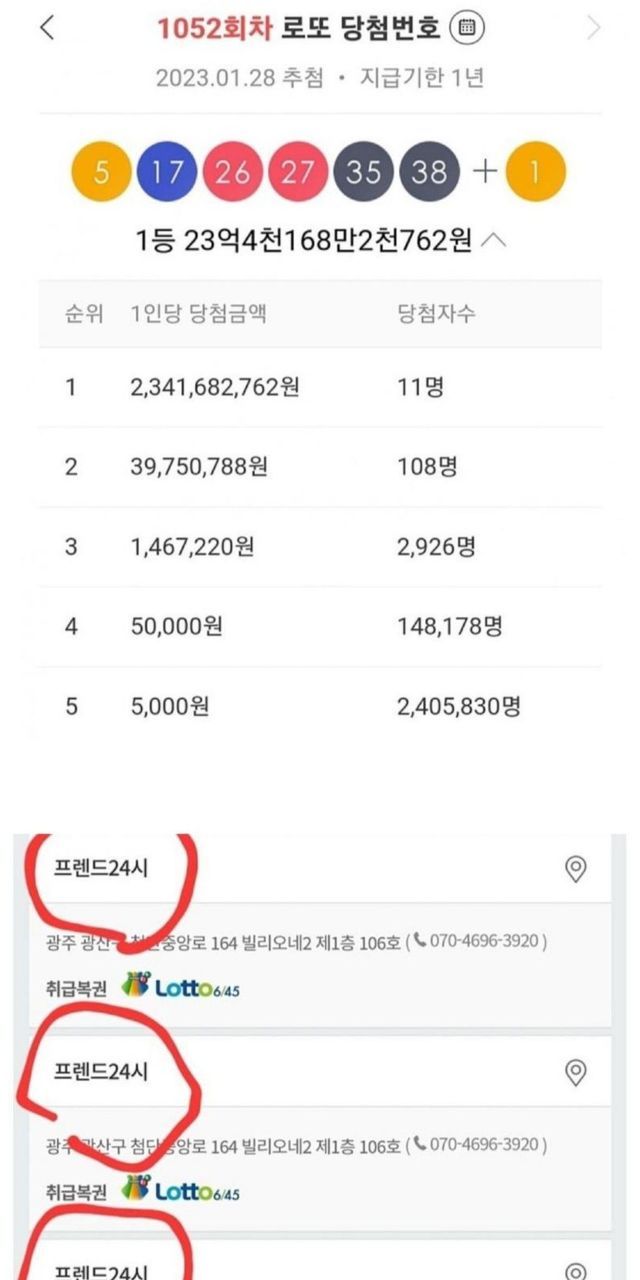This screenshot has width=640, height=1280.
Task: Go back using the top-left arrow
Action: pos(47,28)
